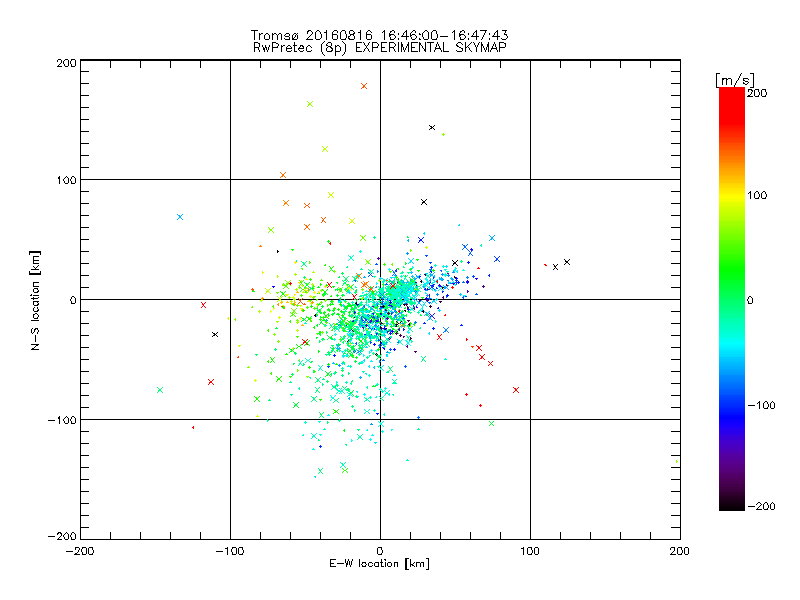The image size is (800, 600).
Task: Click the colorbar's "200" top tick label
Action: coord(757,93)
